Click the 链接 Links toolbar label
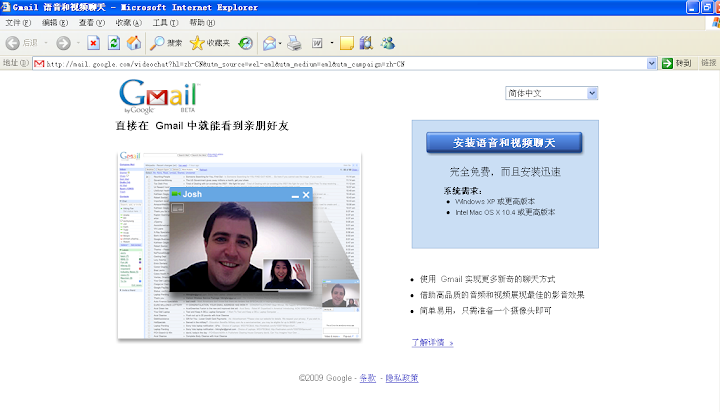 pyautogui.click(x=709, y=63)
